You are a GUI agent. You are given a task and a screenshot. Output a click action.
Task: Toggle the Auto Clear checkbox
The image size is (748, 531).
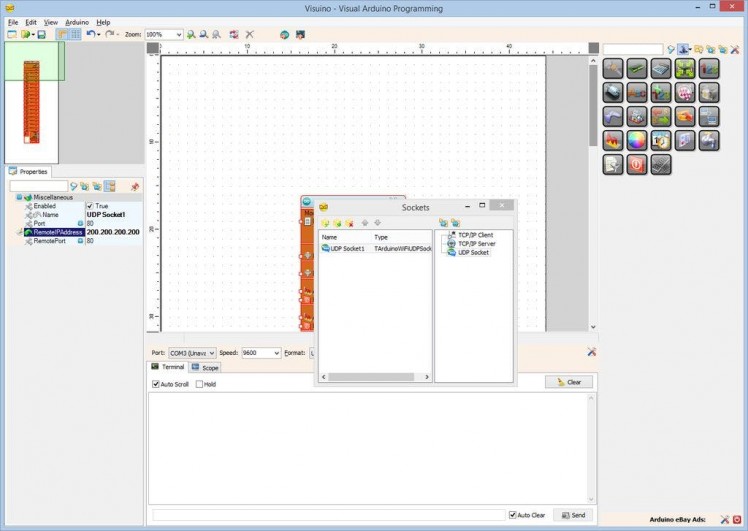point(513,515)
